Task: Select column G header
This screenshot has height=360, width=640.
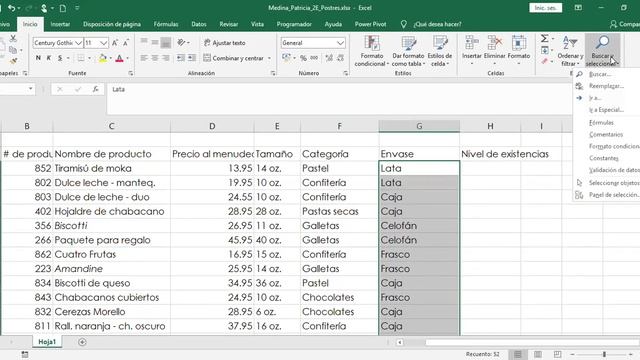Action: click(x=419, y=126)
